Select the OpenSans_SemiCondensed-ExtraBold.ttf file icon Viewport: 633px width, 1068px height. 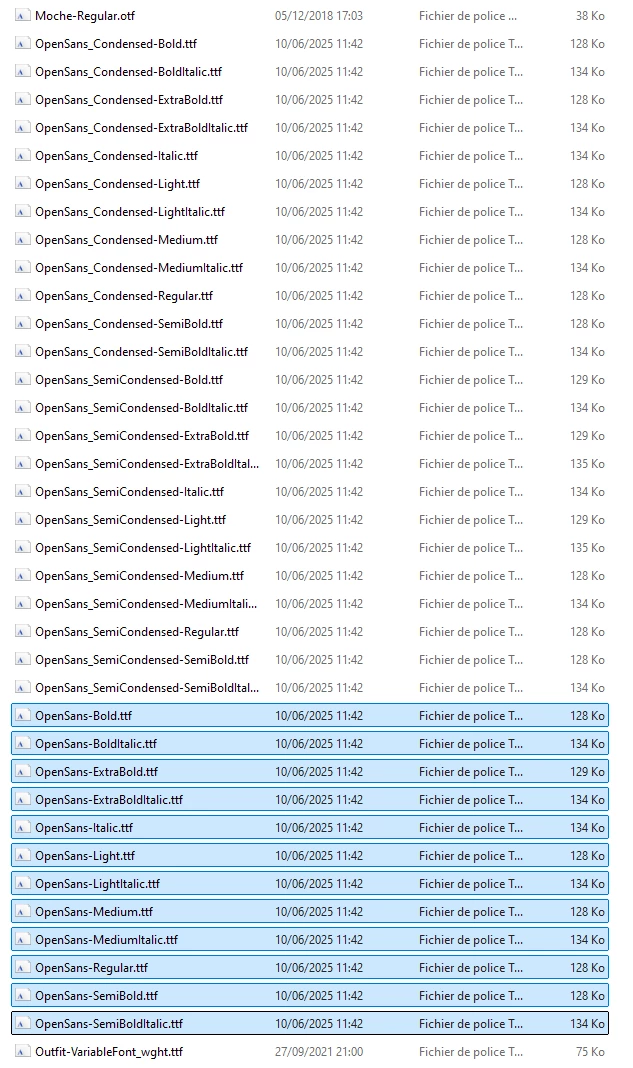(22, 435)
